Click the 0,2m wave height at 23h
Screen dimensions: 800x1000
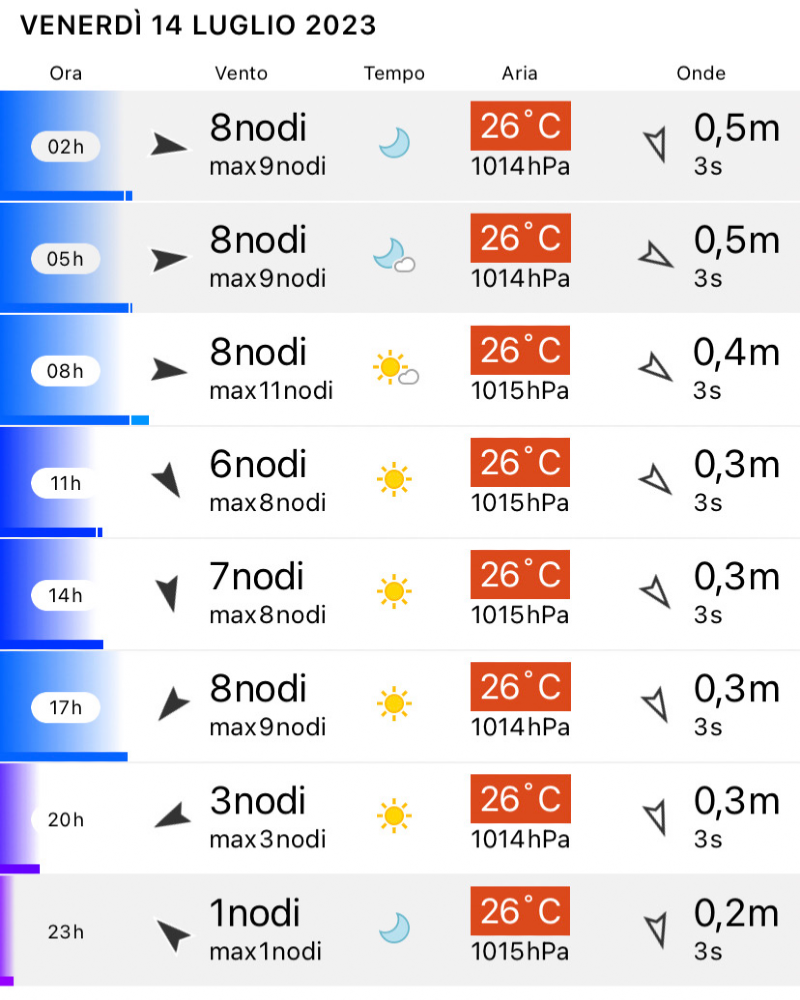[x=736, y=913]
